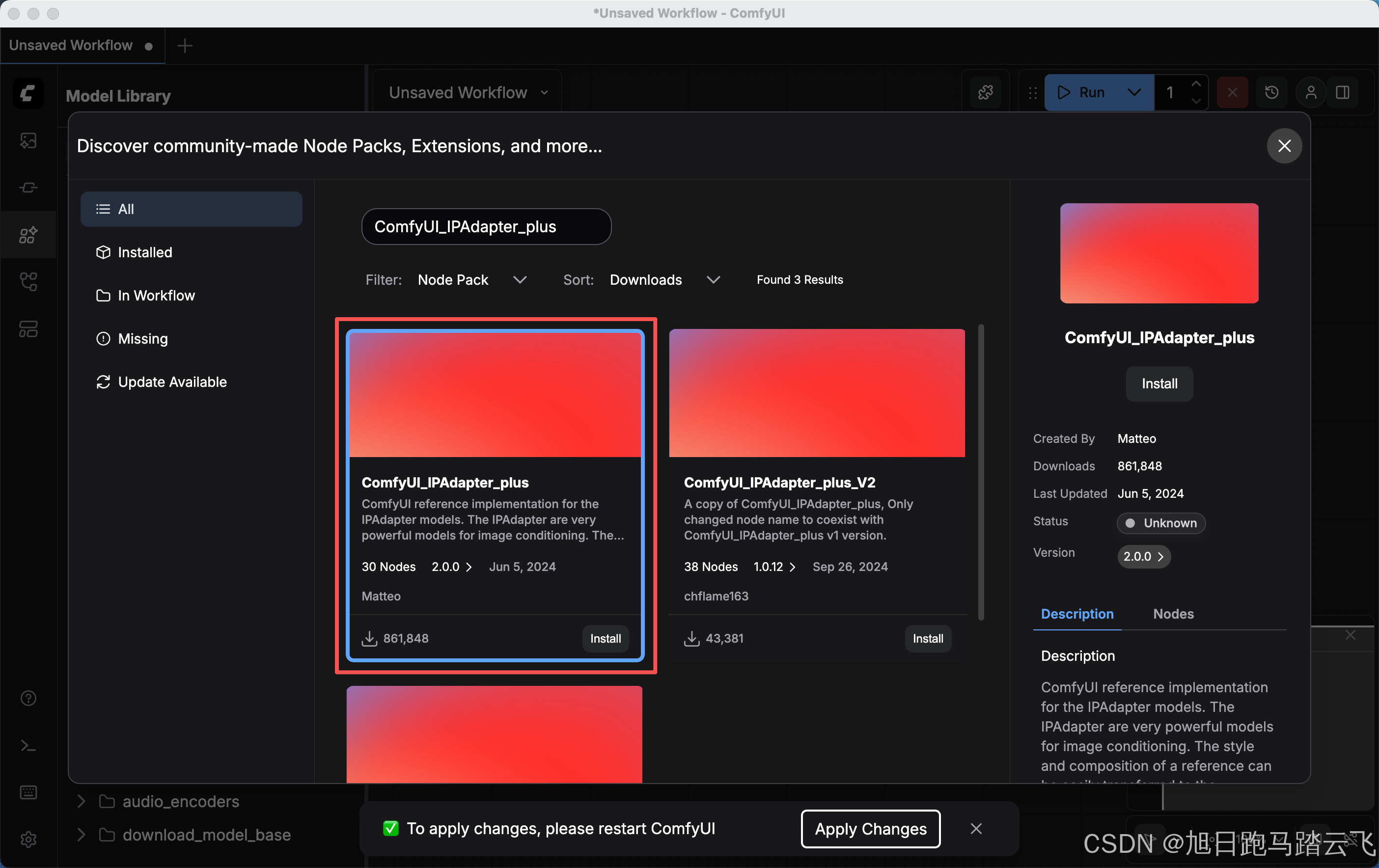The image size is (1379, 868).
Task: Open the terminal console icon in sidebar
Action: (x=28, y=745)
